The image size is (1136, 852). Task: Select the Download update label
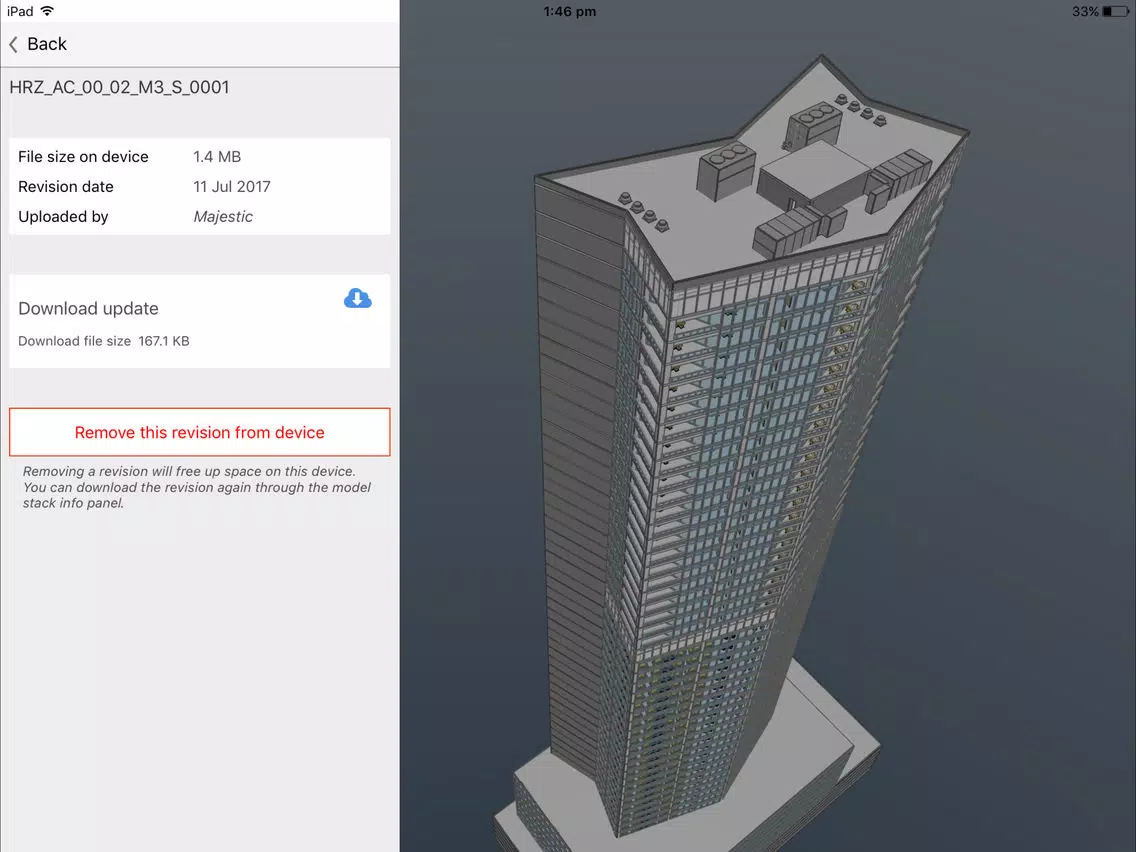click(x=88, y=309)
